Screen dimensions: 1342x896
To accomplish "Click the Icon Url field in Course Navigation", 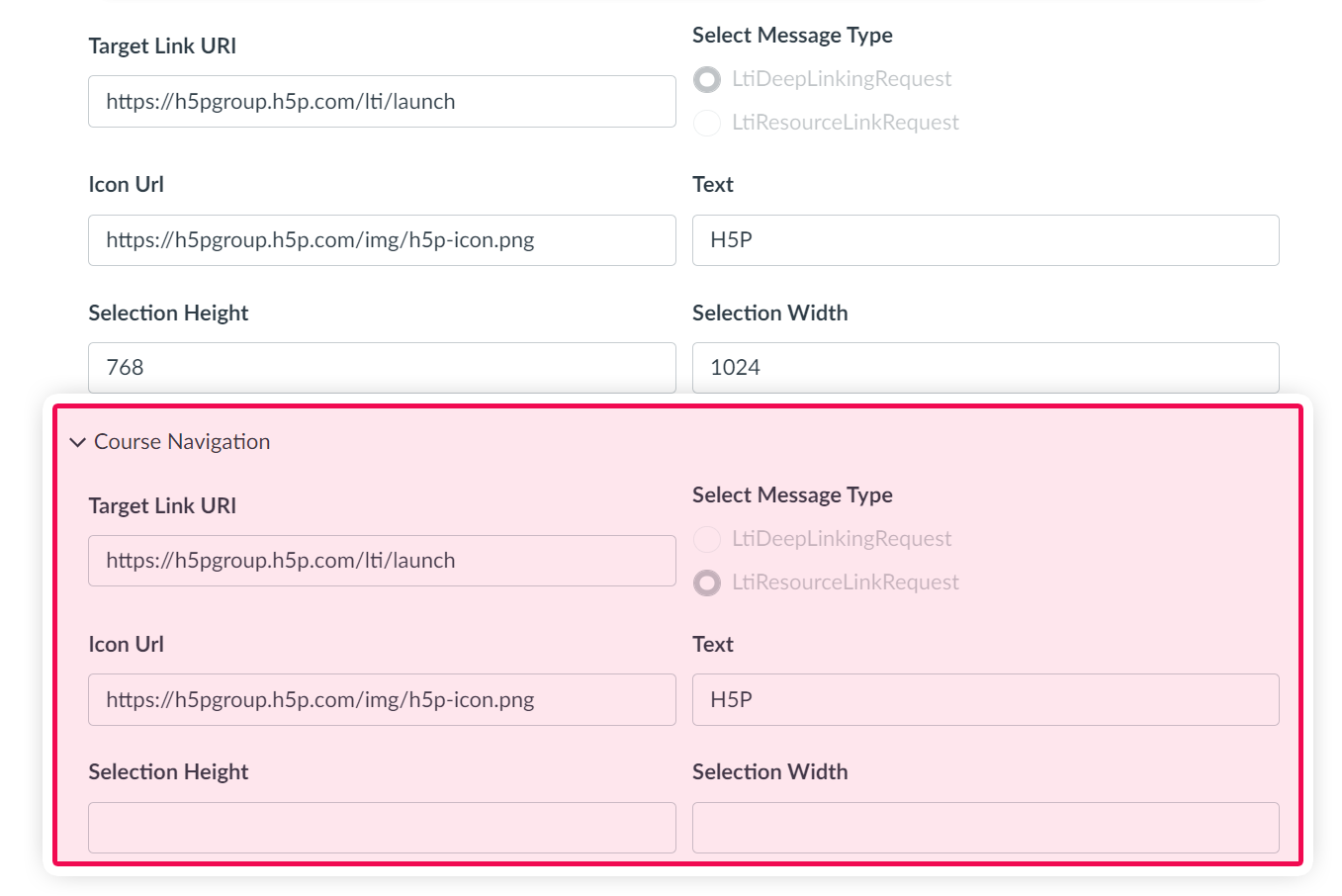I will click(x=382, y=700).
